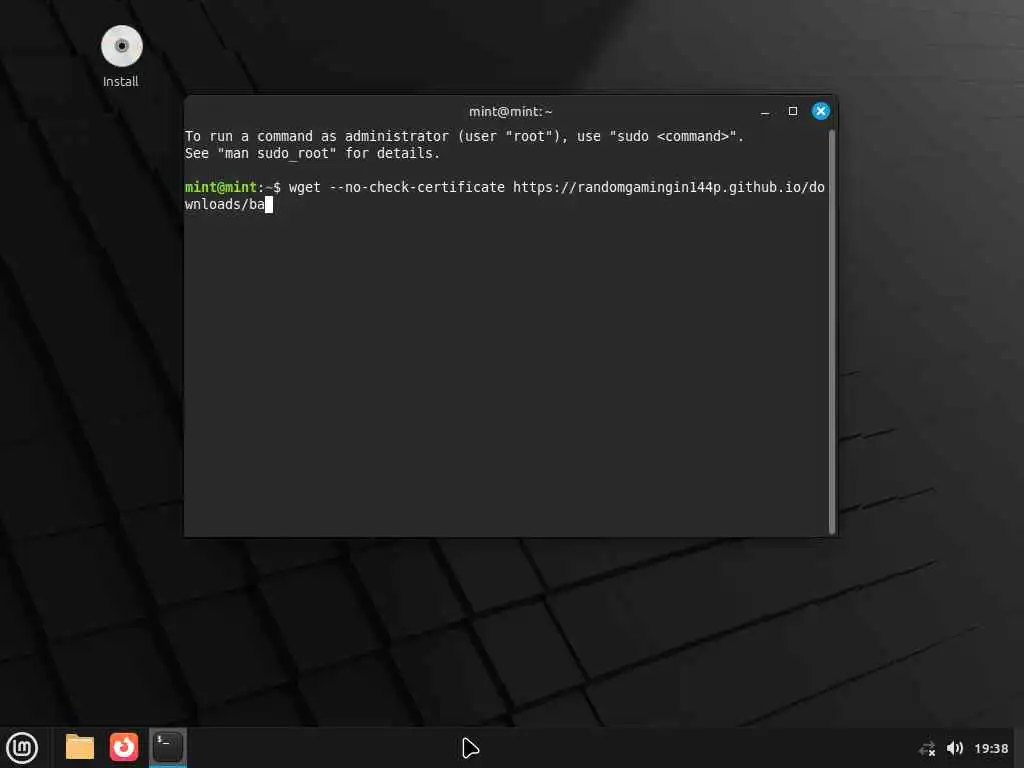This screenshot has height=768, width=1024.
Task: Launch the file manager from the taskbar
Action: click(80, 747)
